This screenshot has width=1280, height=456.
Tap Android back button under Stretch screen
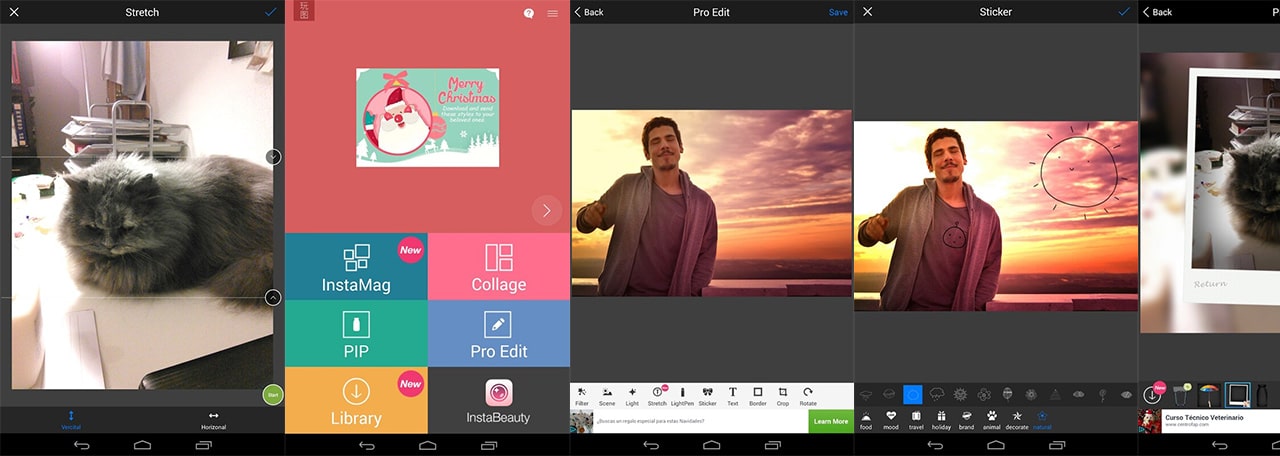(x=82, y=445)
